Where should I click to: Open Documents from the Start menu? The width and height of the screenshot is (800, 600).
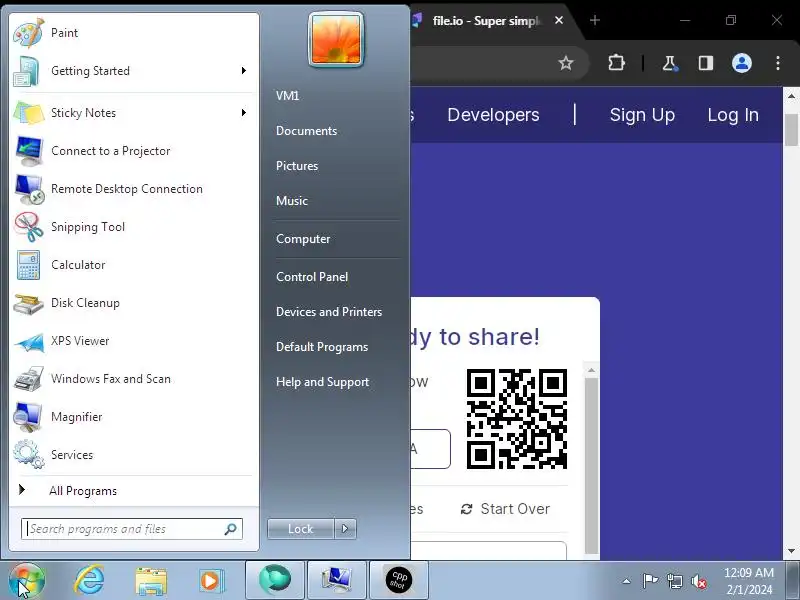(x=306, y=131)
